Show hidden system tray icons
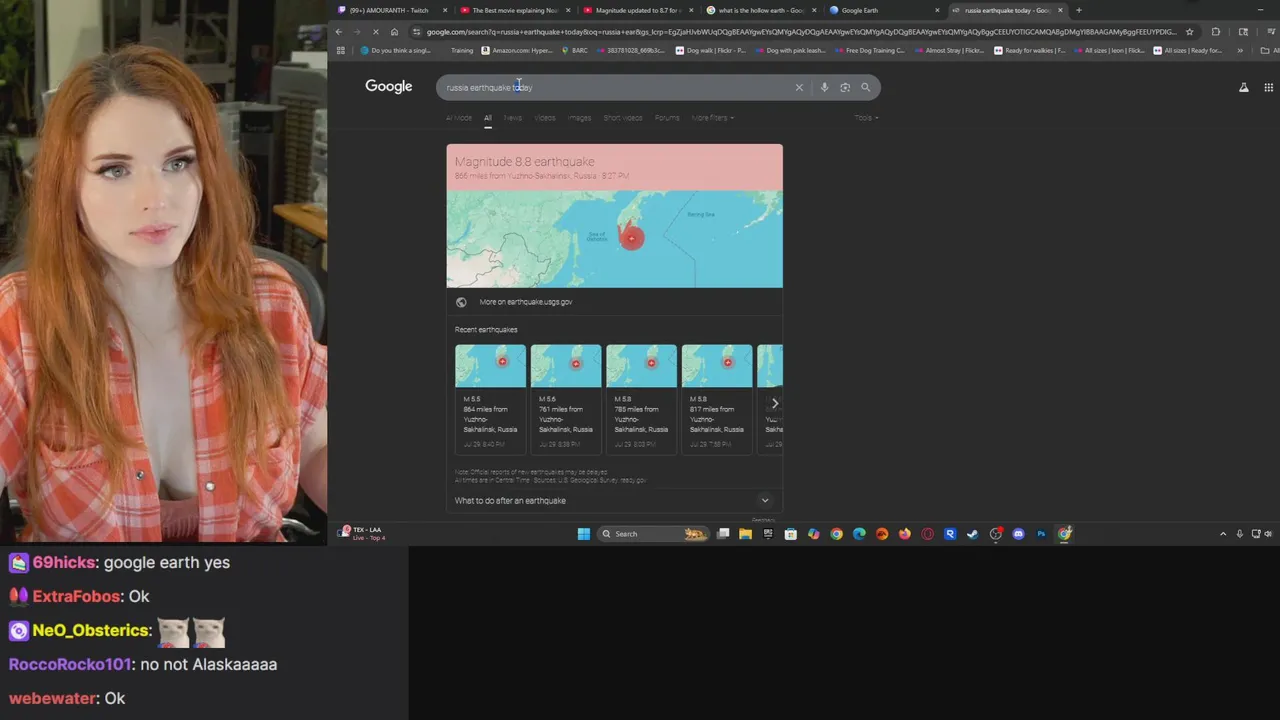 (1223, 534)
